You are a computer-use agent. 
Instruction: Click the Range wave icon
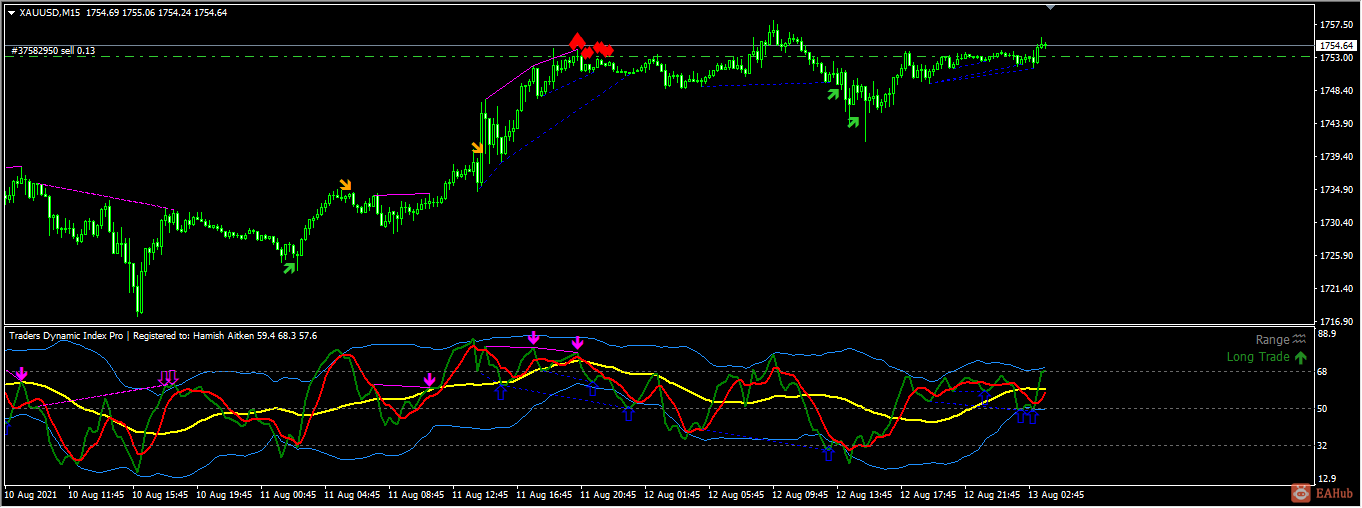1300,340
